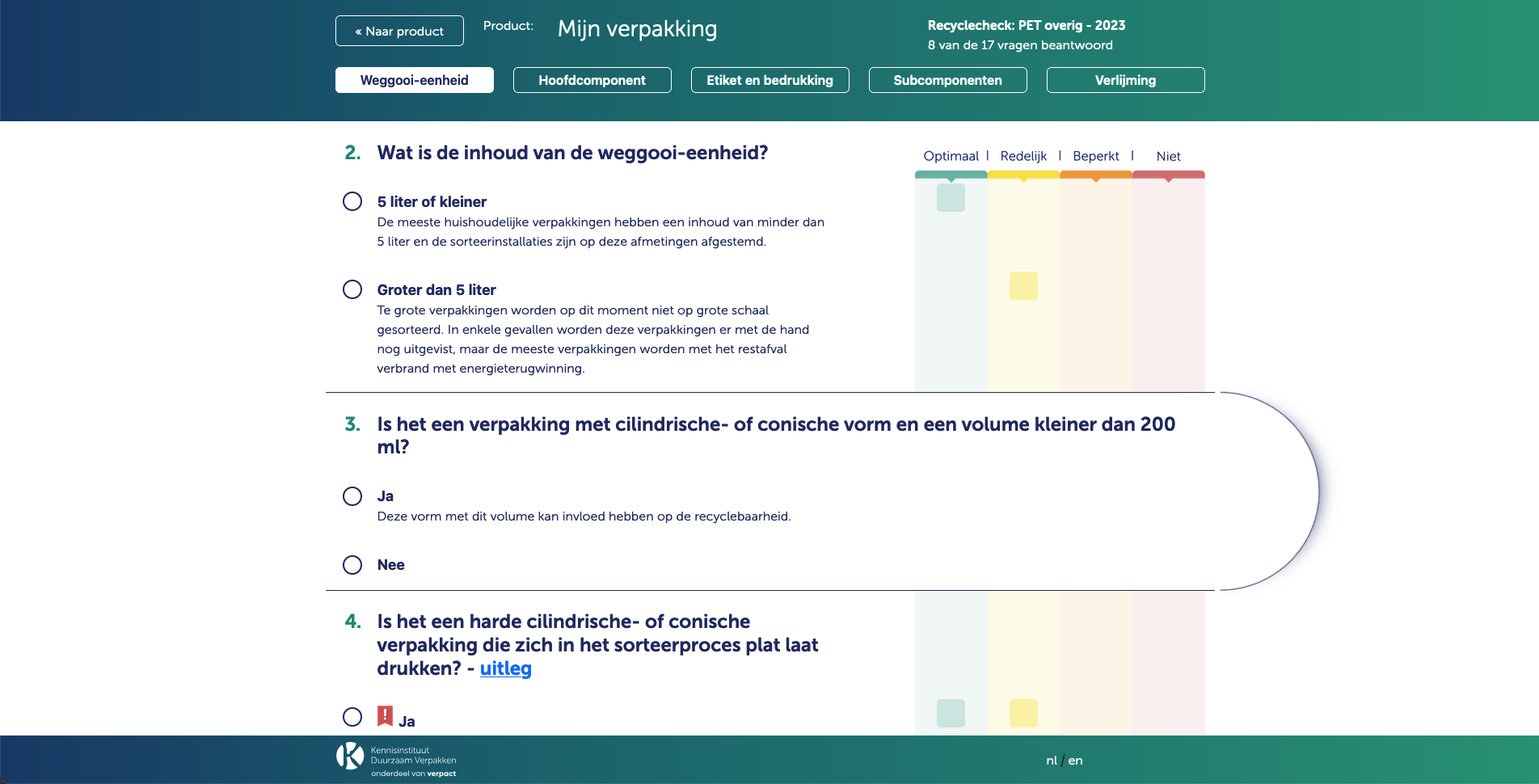Click the green Optimaal swatch for question 4
This screenshot has height=784, width=1539.
coord(951,713)
